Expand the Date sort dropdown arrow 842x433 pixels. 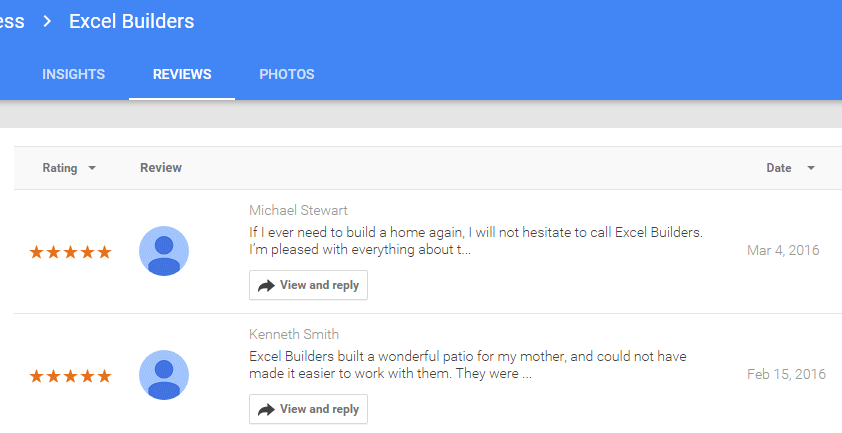click(x=811, y=168)
